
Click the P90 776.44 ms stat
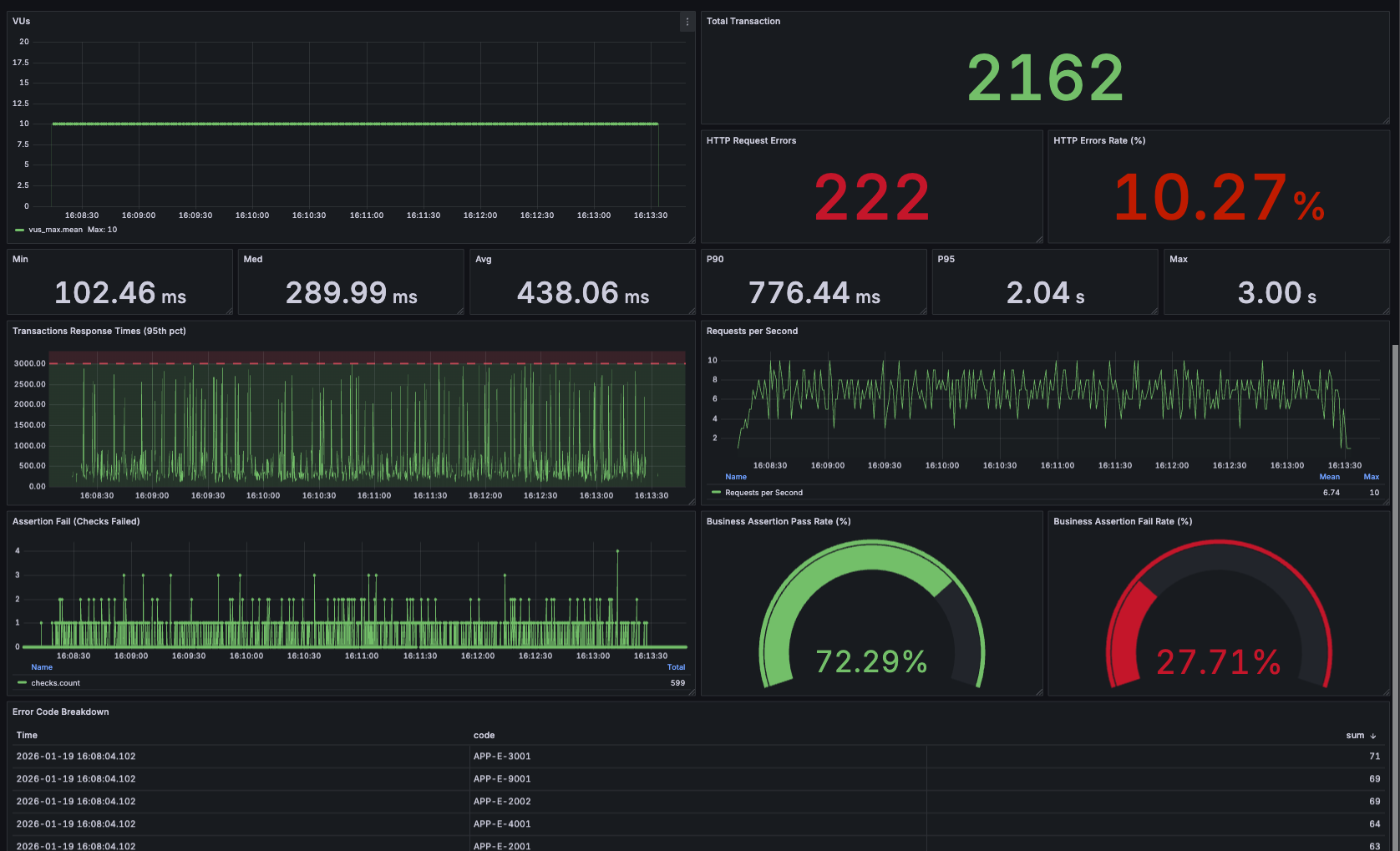click(814, 293)
